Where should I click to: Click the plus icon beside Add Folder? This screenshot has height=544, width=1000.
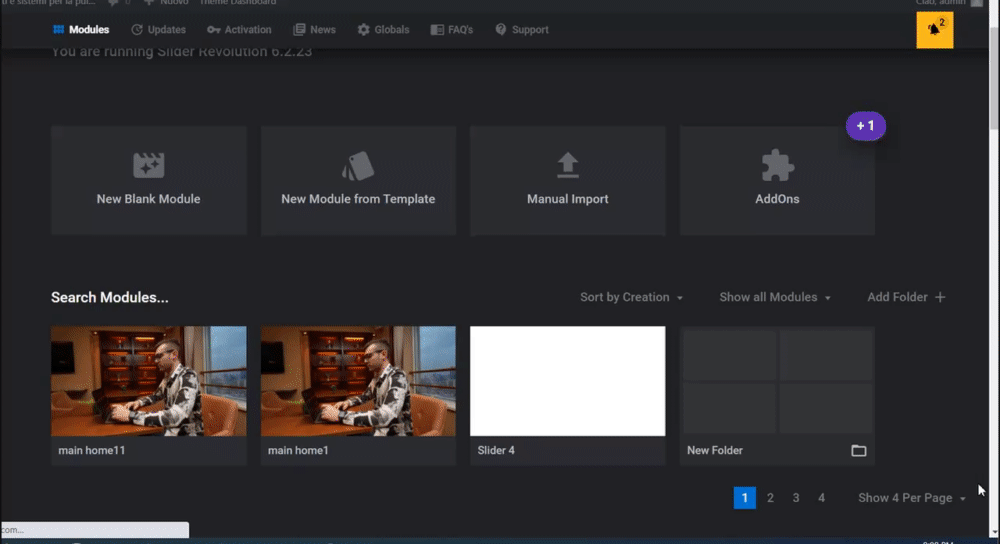940,297
